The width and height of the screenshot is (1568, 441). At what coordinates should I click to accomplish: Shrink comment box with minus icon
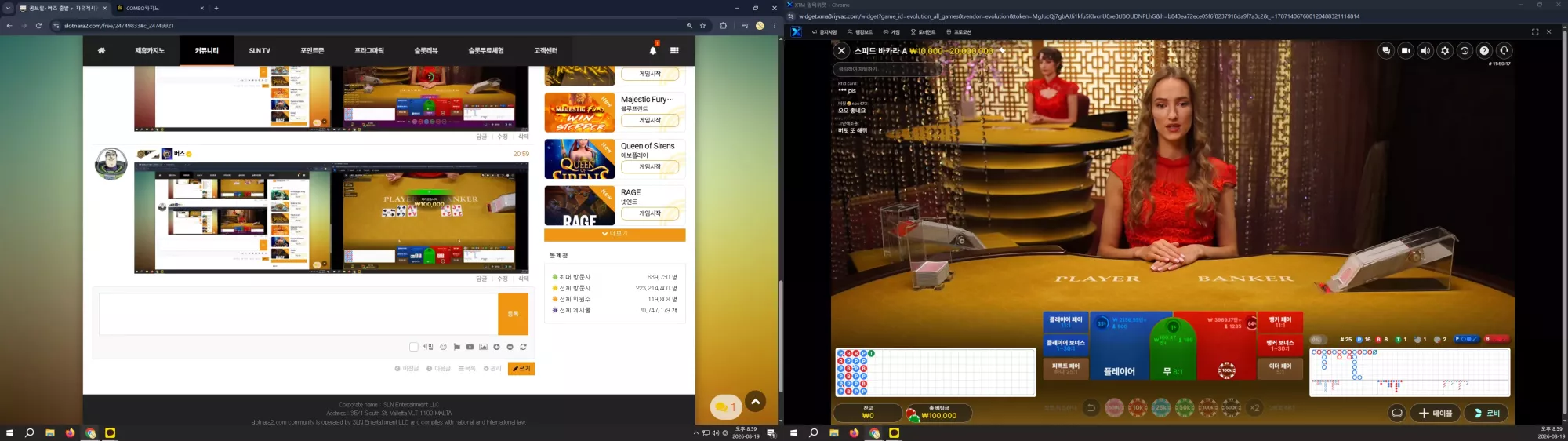[x=510, y=347]
